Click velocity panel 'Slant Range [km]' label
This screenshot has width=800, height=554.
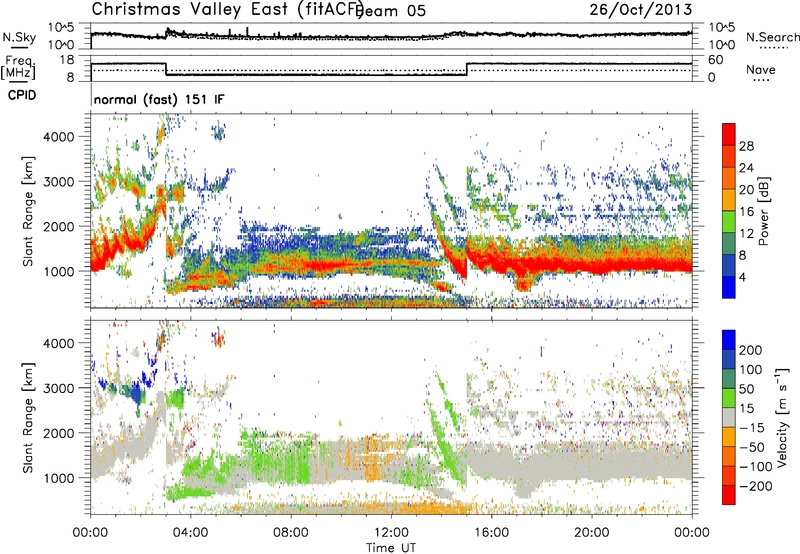coord(28,418)
